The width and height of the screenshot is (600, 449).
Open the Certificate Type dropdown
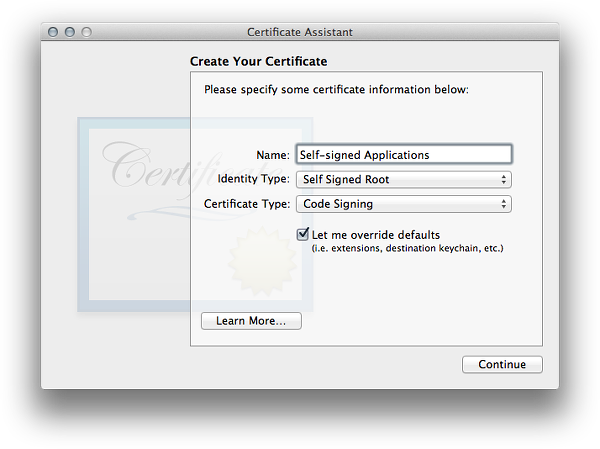403,204
